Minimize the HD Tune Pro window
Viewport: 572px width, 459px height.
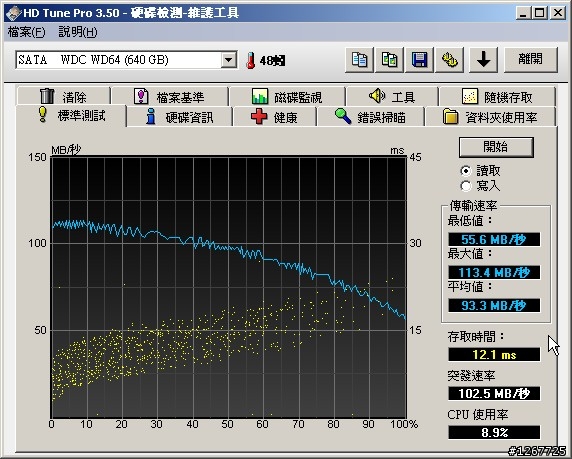pyautogui.click(x=523, y=13)
